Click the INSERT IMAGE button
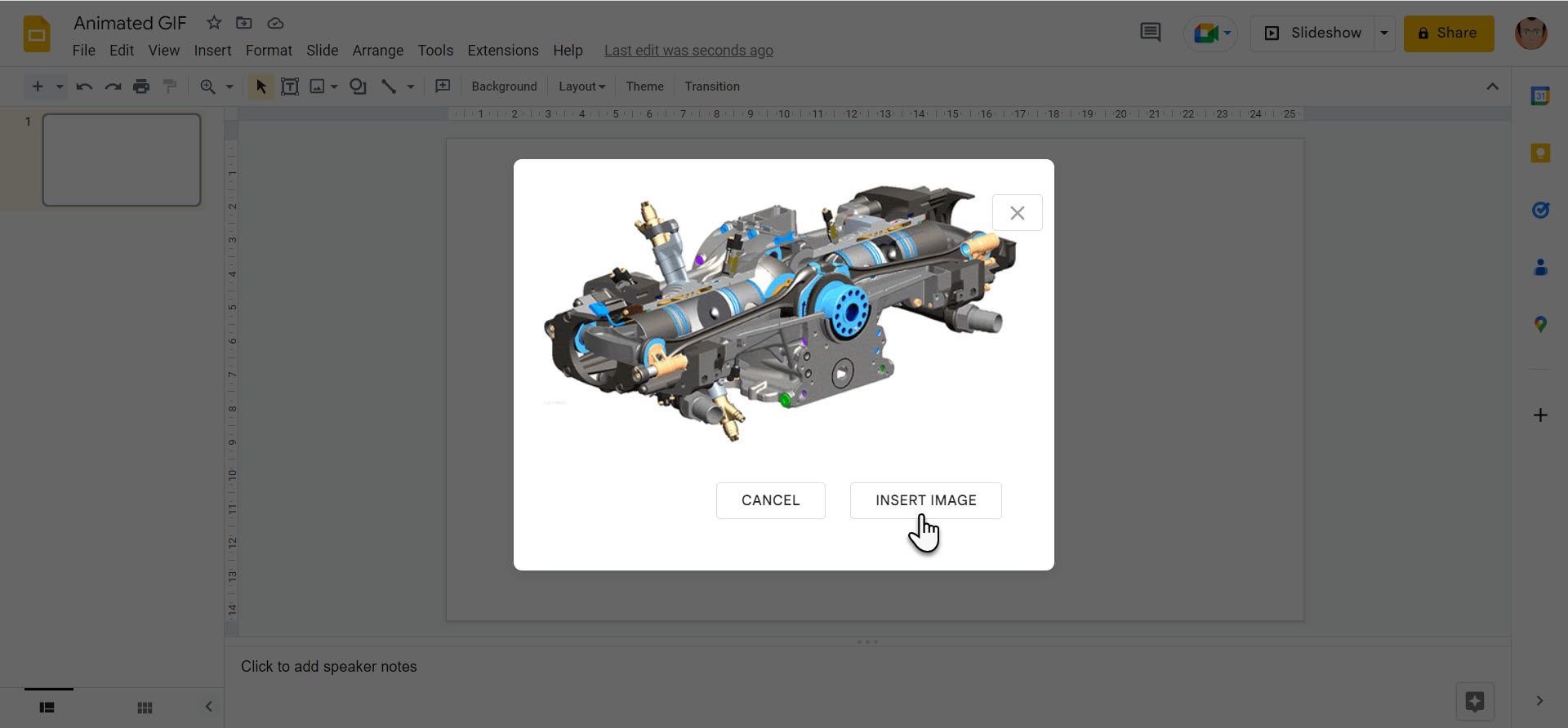The image size is (1568, 728). pos(925,500)
